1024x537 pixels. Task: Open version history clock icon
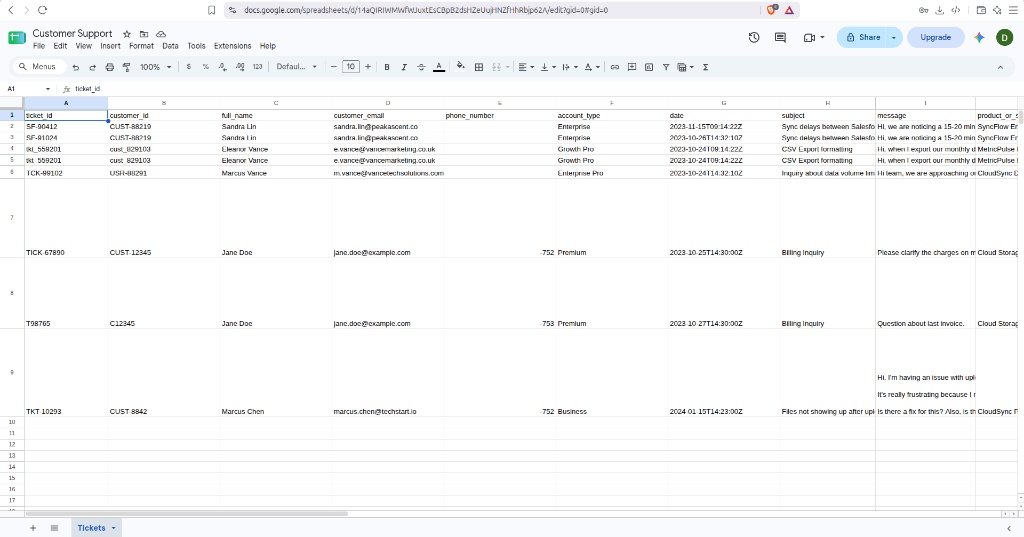coord(754,38)
